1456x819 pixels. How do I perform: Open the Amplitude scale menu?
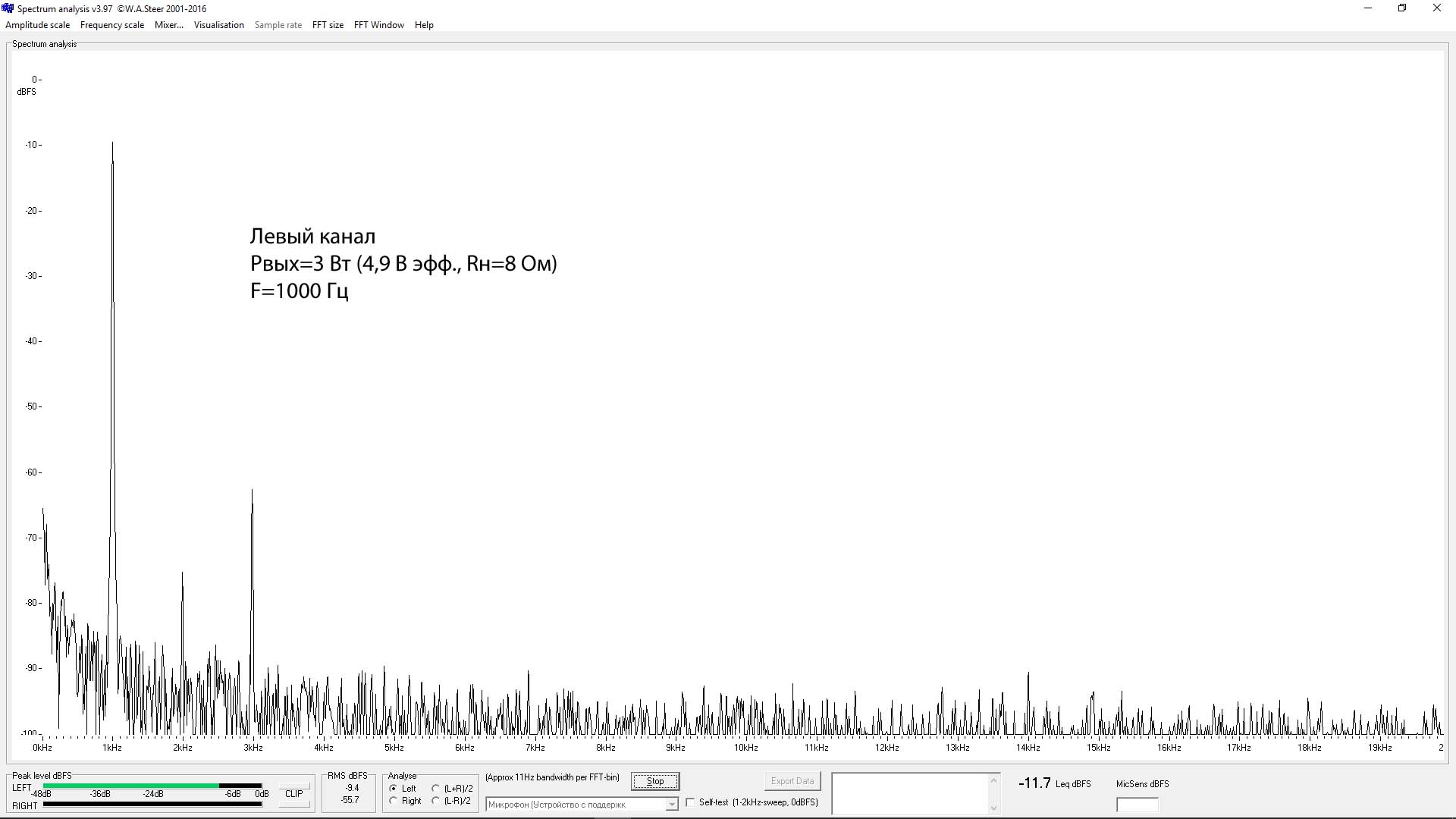tap(37, 25)
